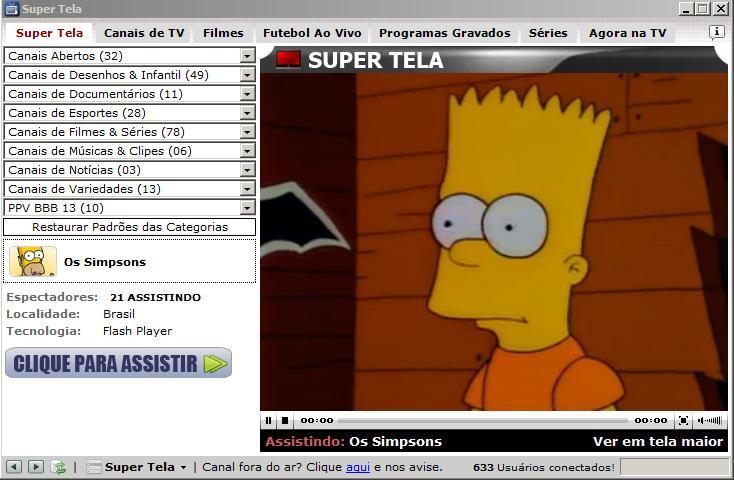Click the 'aqui' link to report channel
This screenshot has width=734, height=480.
click(358, 467)
